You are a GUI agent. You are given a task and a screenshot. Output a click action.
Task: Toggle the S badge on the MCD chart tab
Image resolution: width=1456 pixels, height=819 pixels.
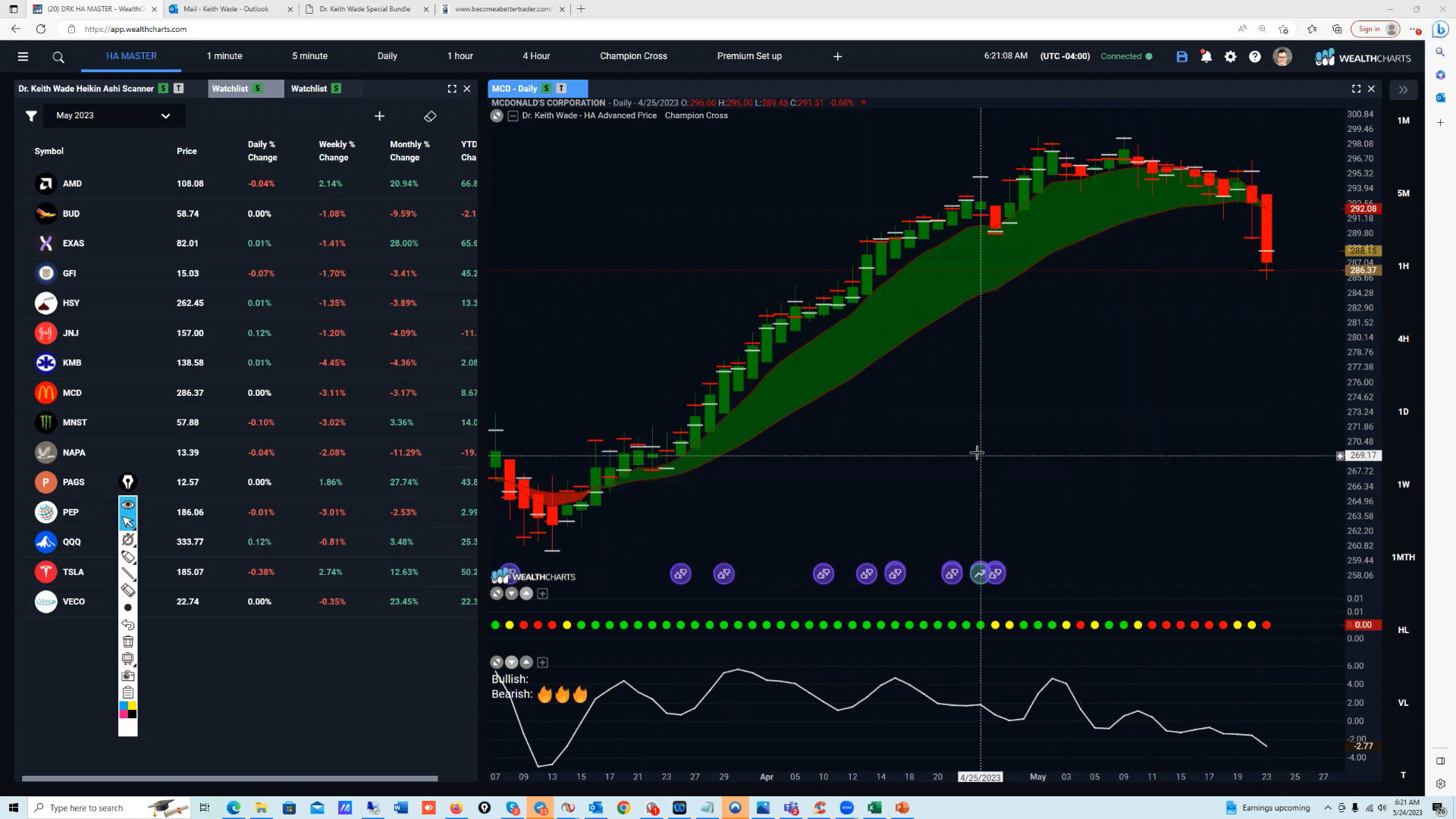[x=546, y=89]
